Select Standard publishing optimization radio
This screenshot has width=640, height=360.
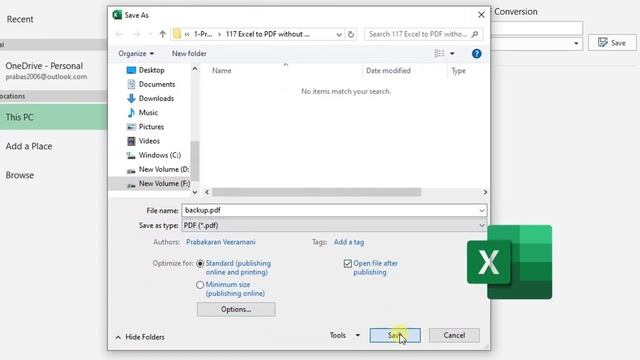[x=200, y=264]
